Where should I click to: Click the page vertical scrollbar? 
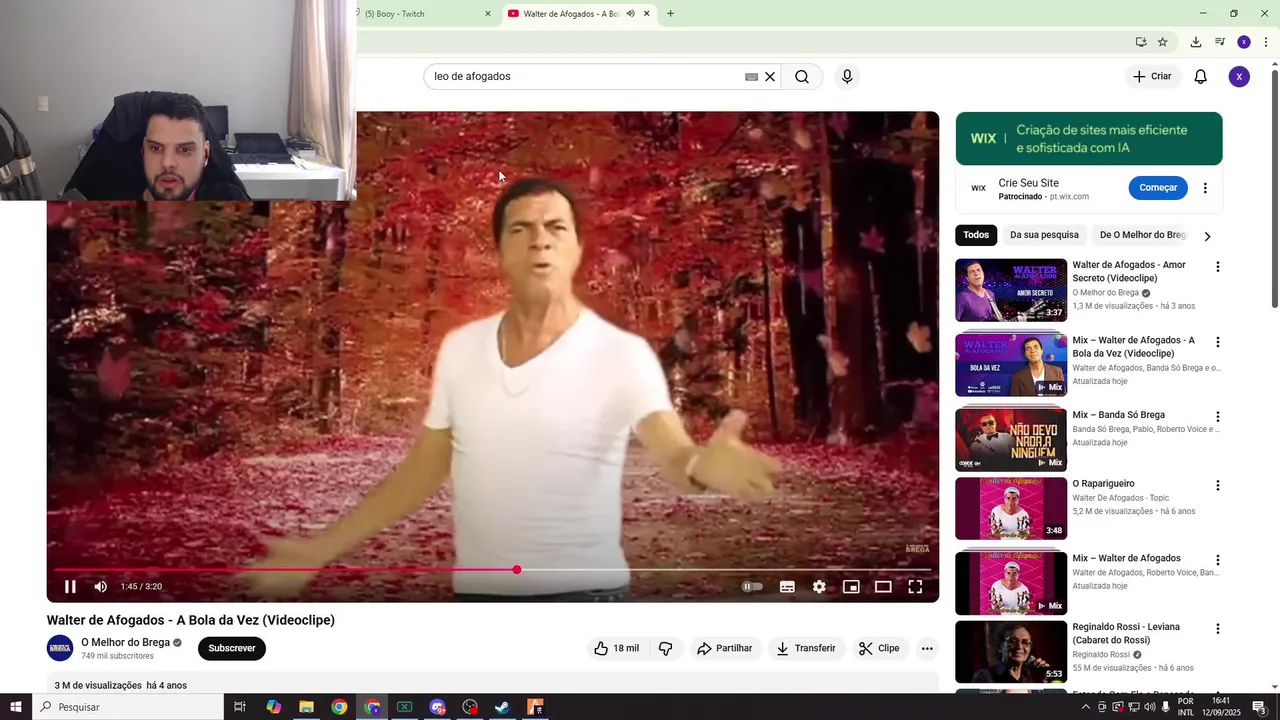[1274, 190]
